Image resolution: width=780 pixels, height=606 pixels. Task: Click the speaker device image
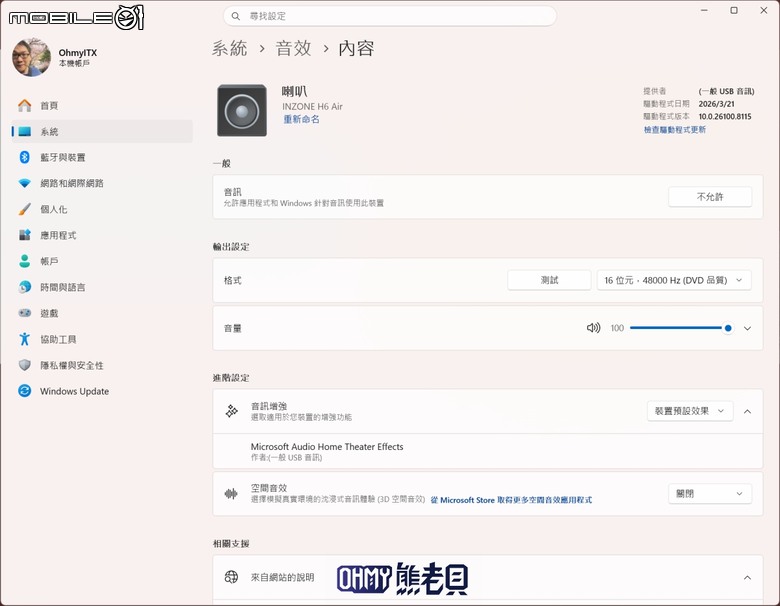[x=242, y=110]
